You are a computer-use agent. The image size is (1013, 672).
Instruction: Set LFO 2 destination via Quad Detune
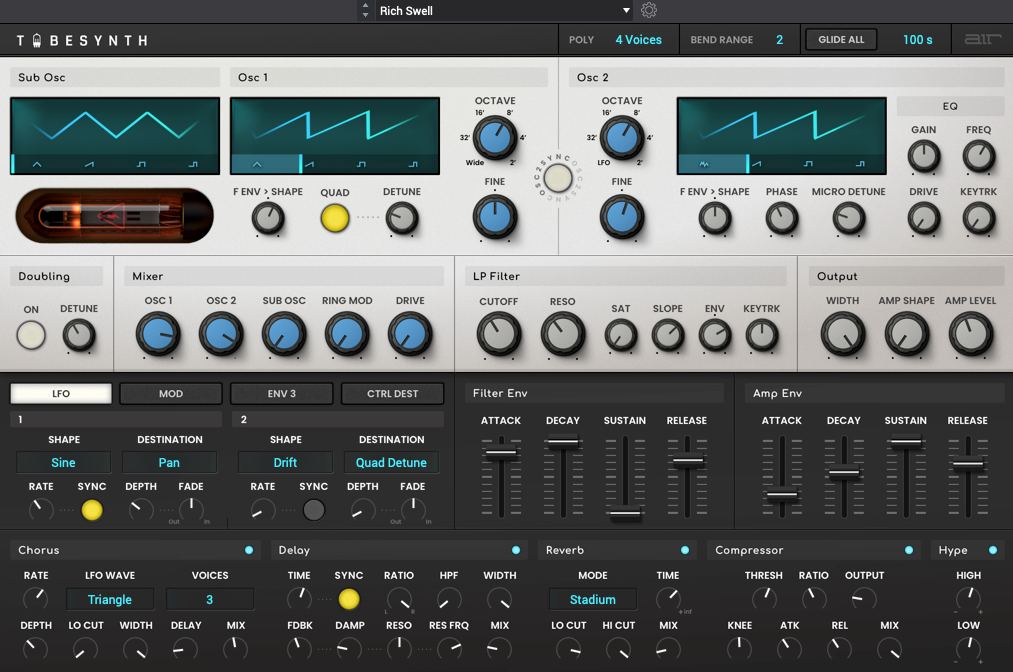[391, 462]
